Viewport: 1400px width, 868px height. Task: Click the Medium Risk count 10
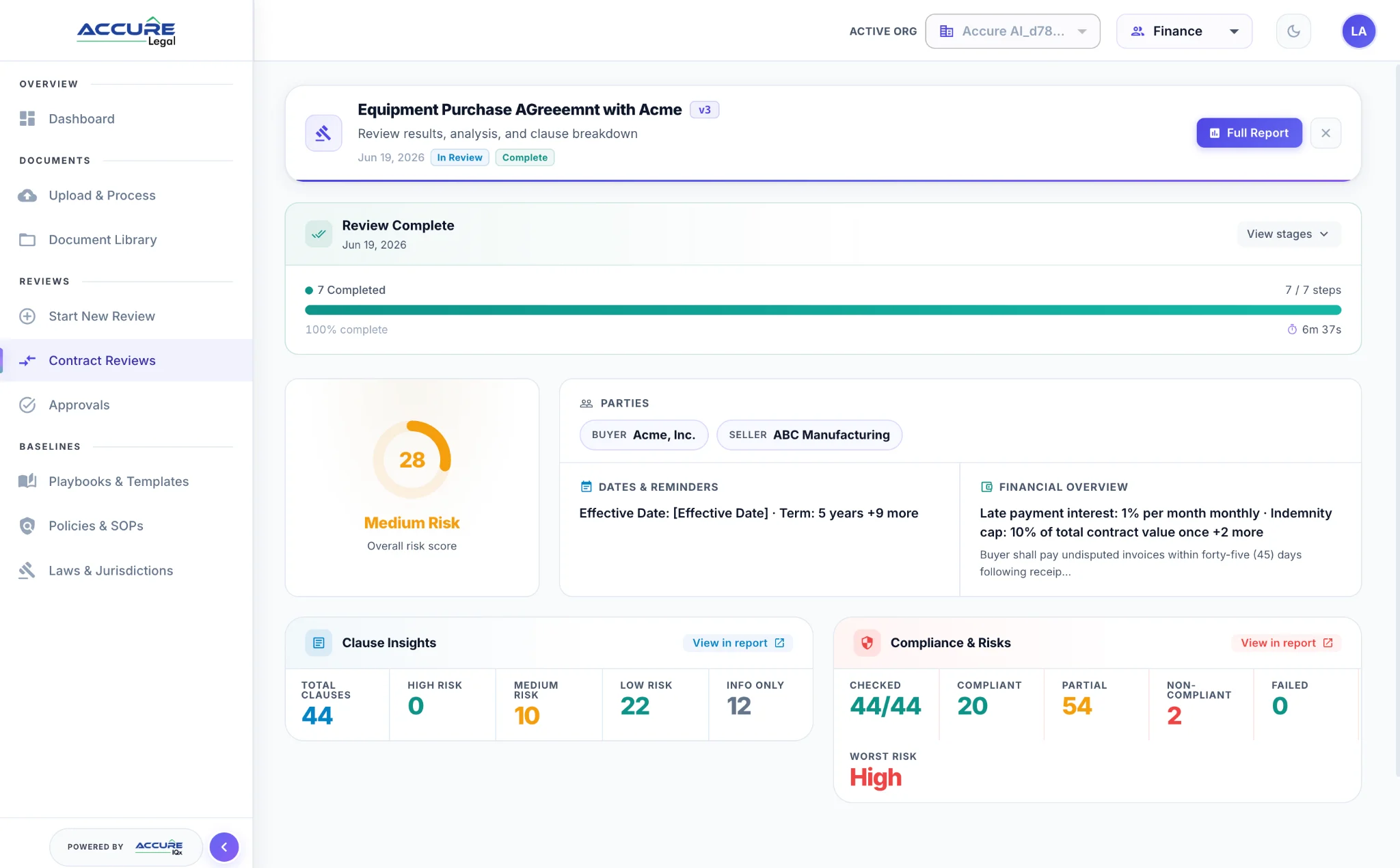click(527, 716)
